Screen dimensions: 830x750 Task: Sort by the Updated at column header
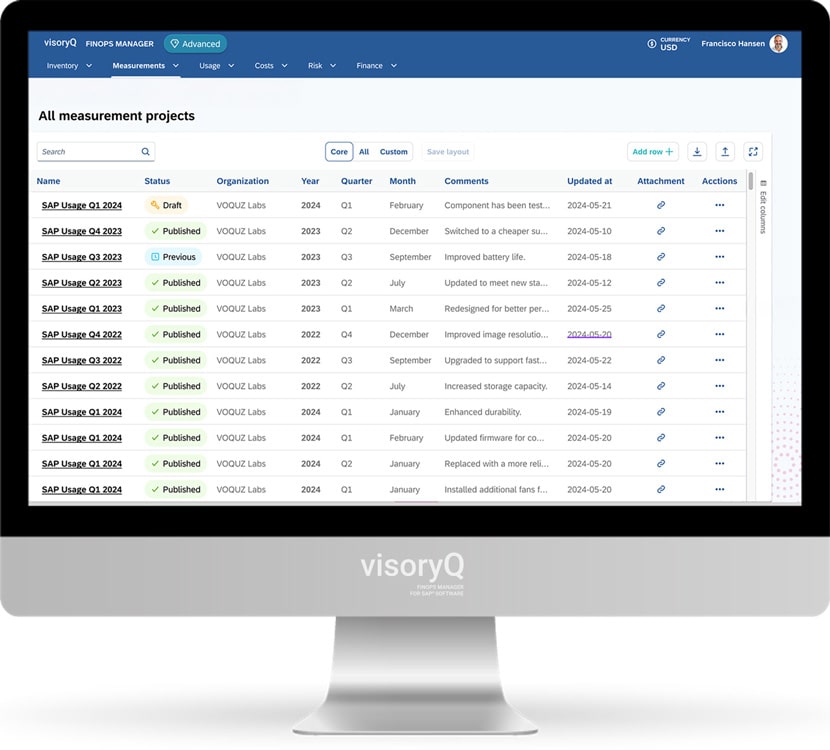click(590, 181)
